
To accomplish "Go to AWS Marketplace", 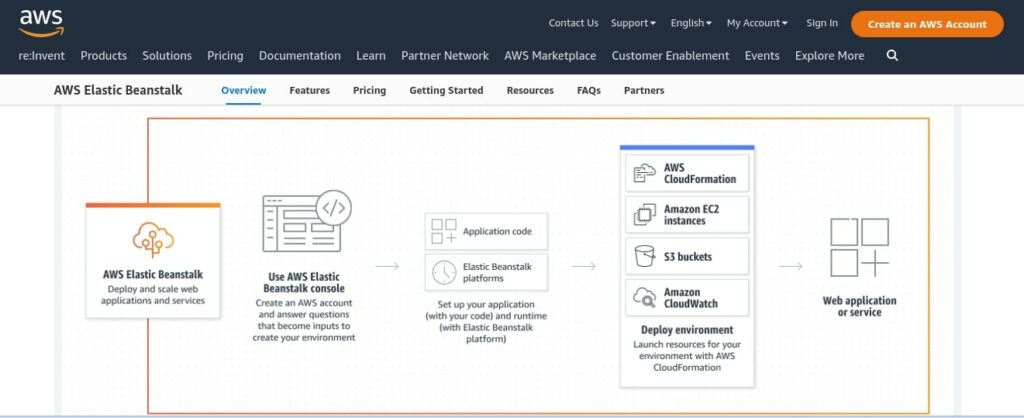I will 550,56.
